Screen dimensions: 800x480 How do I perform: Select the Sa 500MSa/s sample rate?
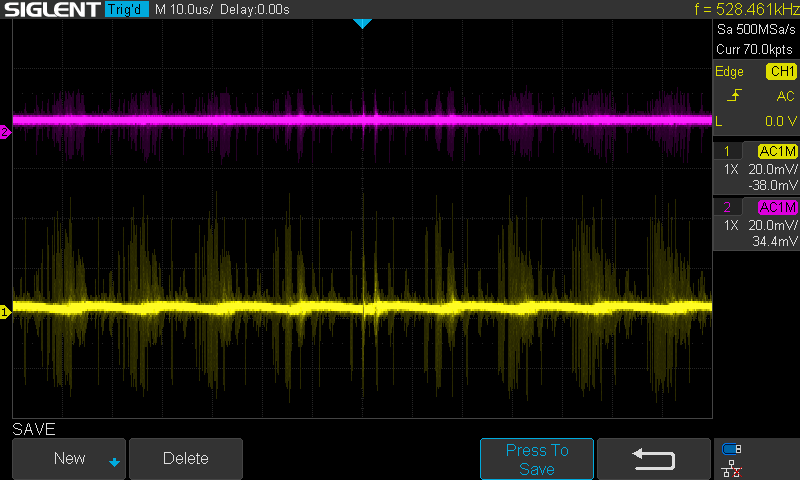coord(756,30)
